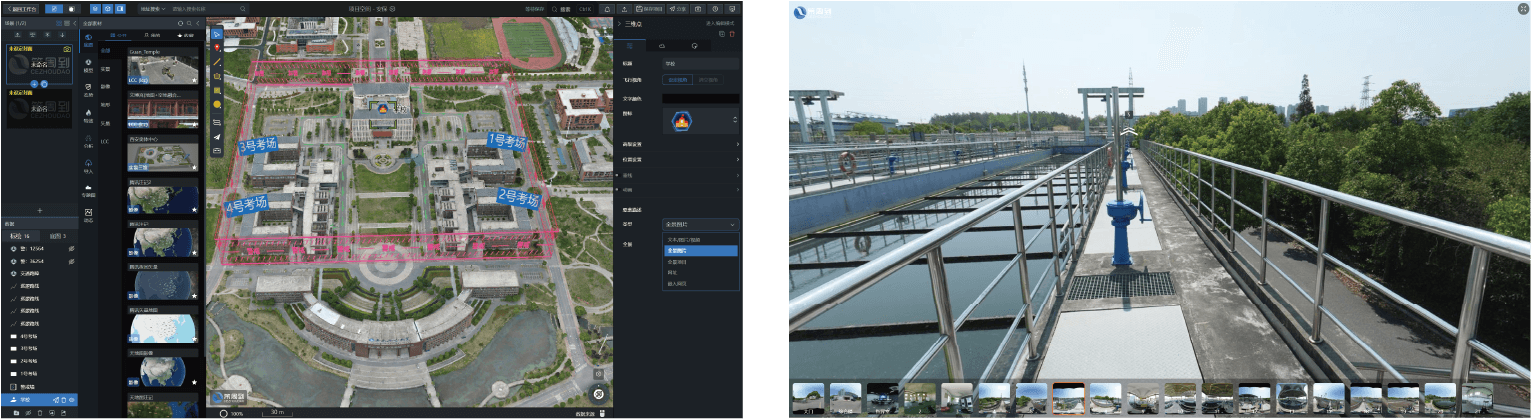Switch to the cloud tab in properties panel
Screen dimensions: 1531x419
click(x=661, y=46)
